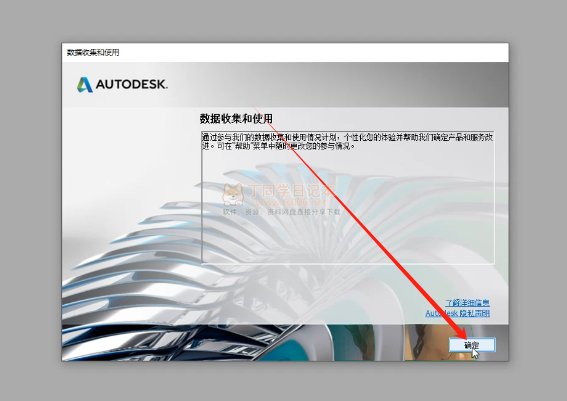Open the 了解详细信息 link
Image resolution: width=567 pixels, height=401 pixels.
[x=467, y=303]
